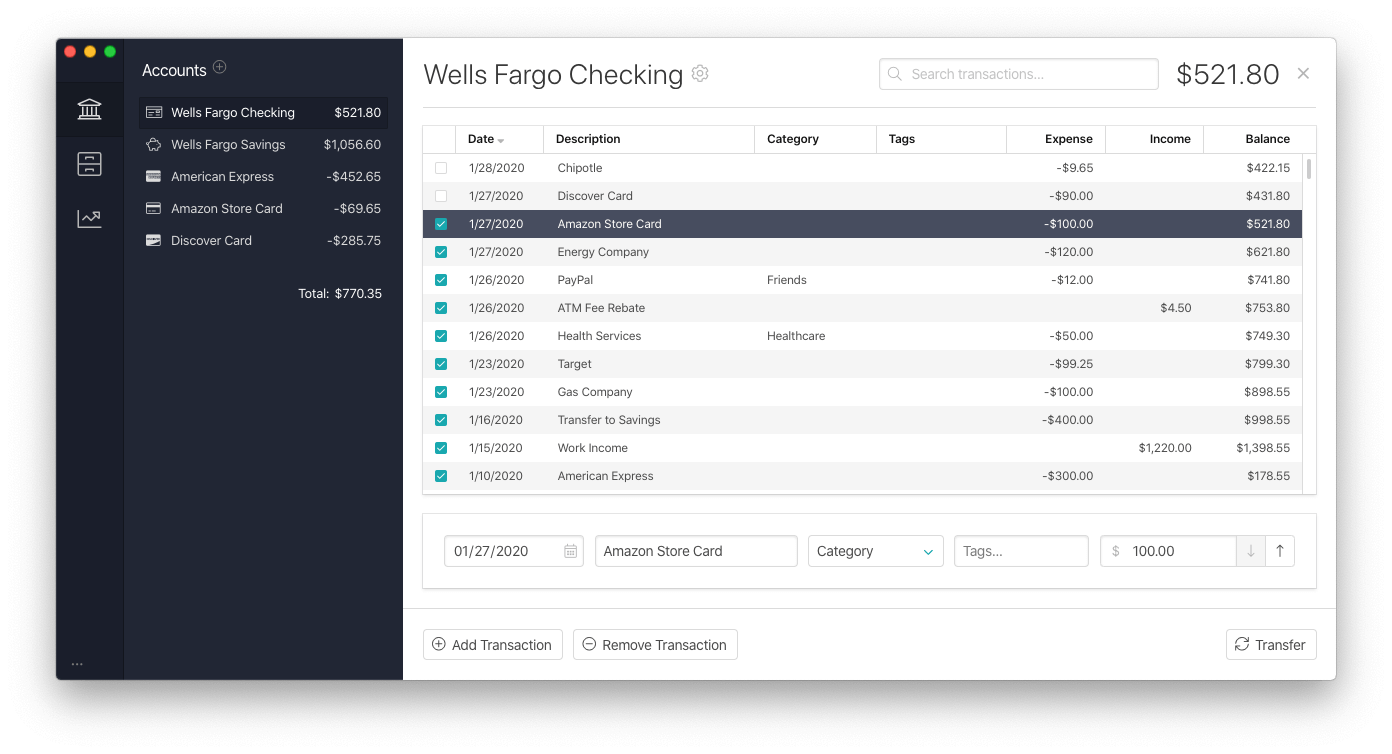Mark the new entry as expense with down arrow
Viewport: 1392px width, 754px height.
click(1250, 551)
